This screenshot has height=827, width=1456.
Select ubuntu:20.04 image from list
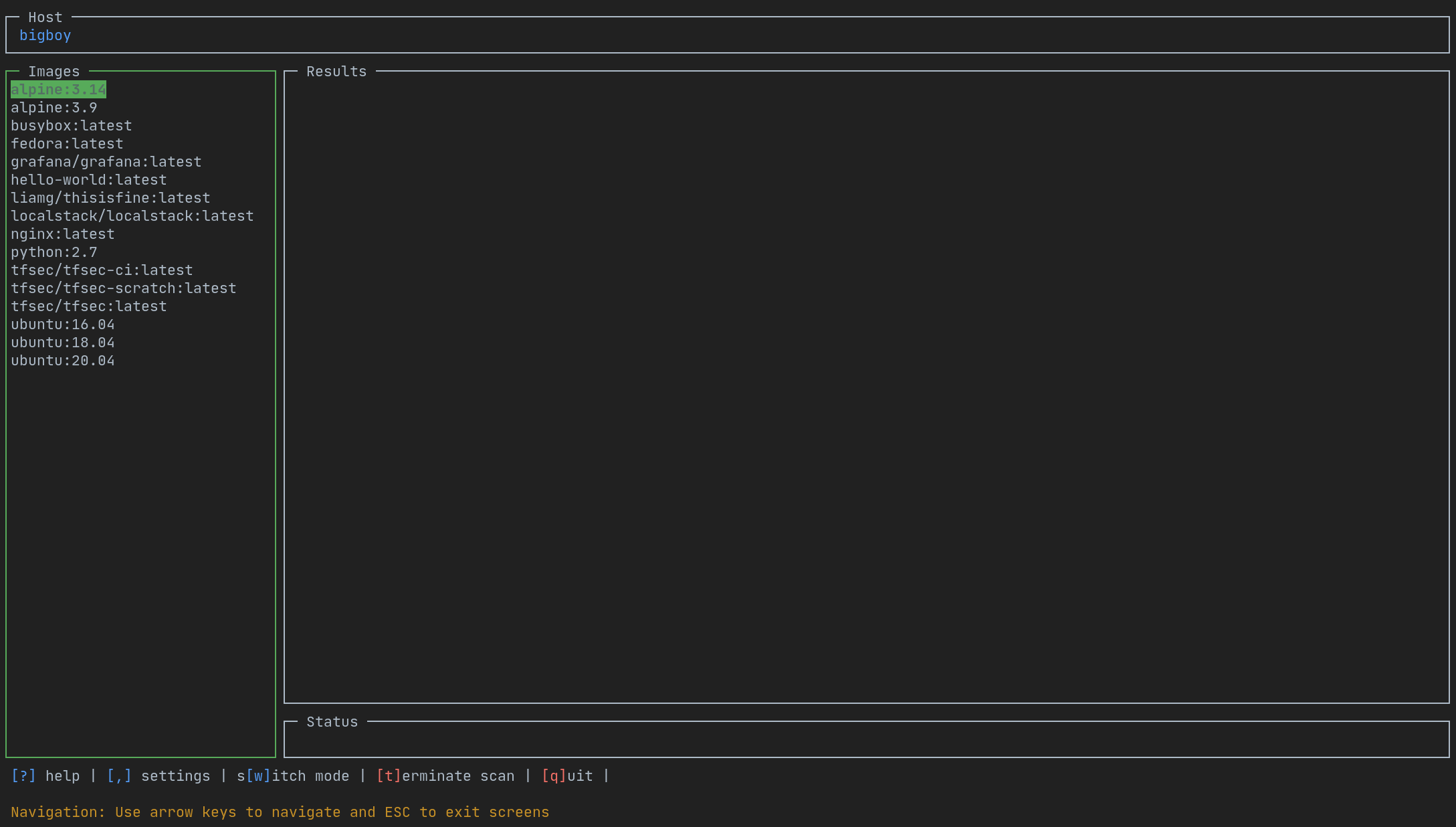click(x=62, y=360)
